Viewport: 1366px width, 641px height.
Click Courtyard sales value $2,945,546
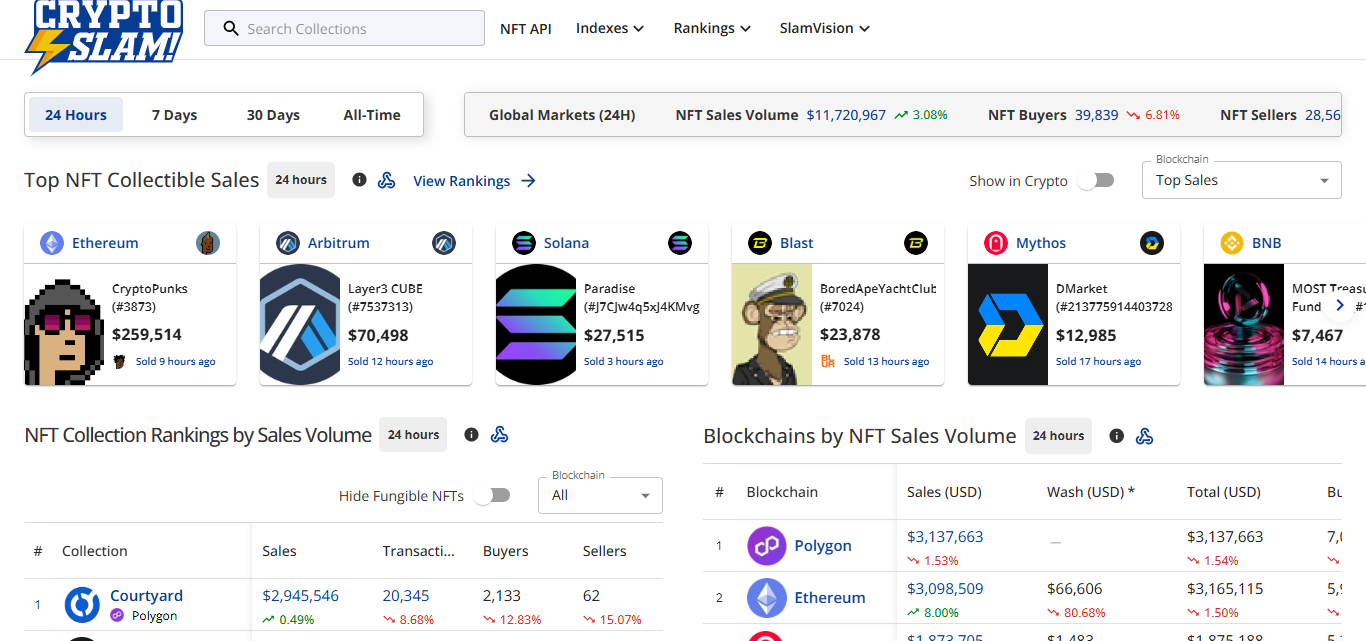(301, 596)
